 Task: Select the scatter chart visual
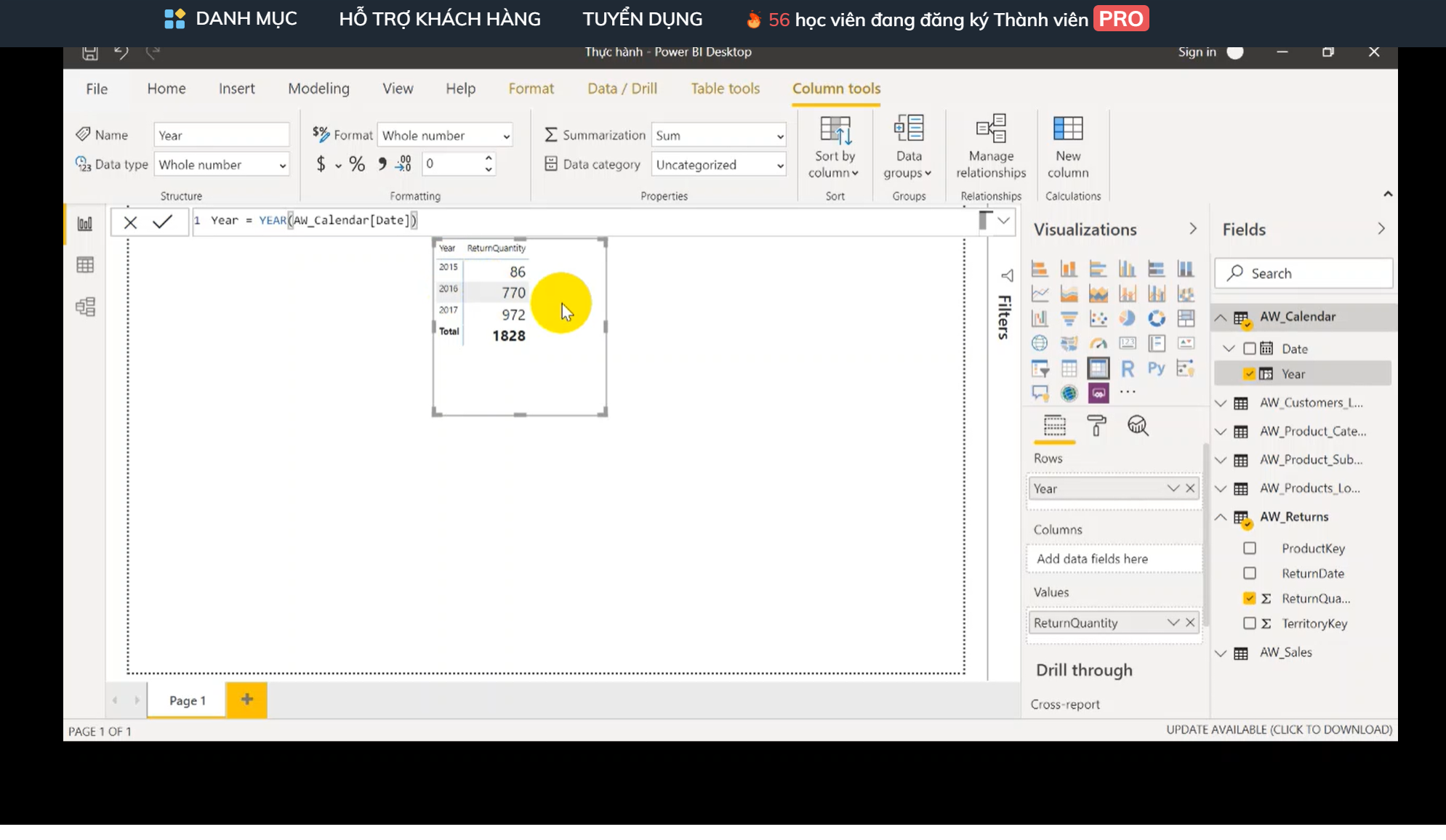point(1098,318)
